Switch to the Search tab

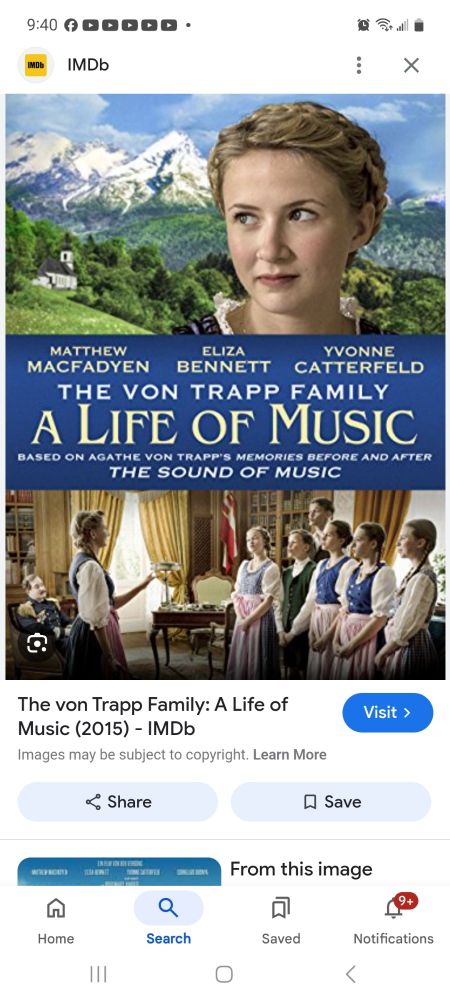pos(168,920)
